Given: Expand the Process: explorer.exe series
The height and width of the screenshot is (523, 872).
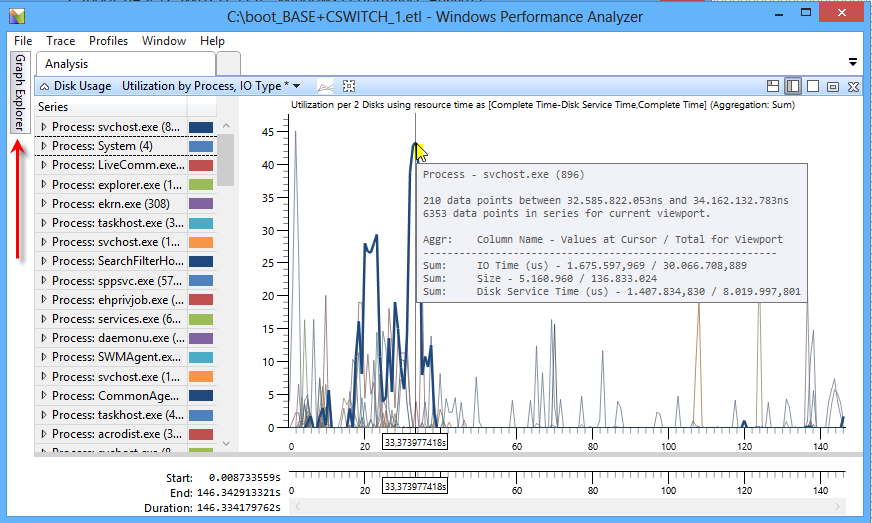Looking at the screenshot, I should 44,185.
